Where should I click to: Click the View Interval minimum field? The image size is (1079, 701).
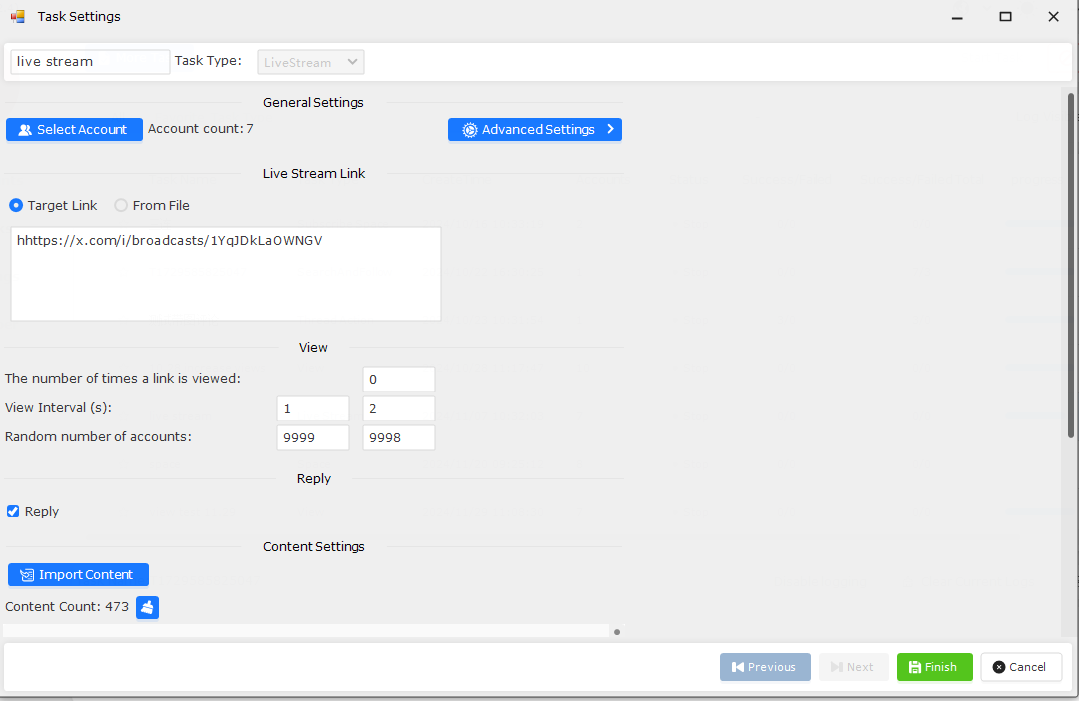[x=312, y=409]
